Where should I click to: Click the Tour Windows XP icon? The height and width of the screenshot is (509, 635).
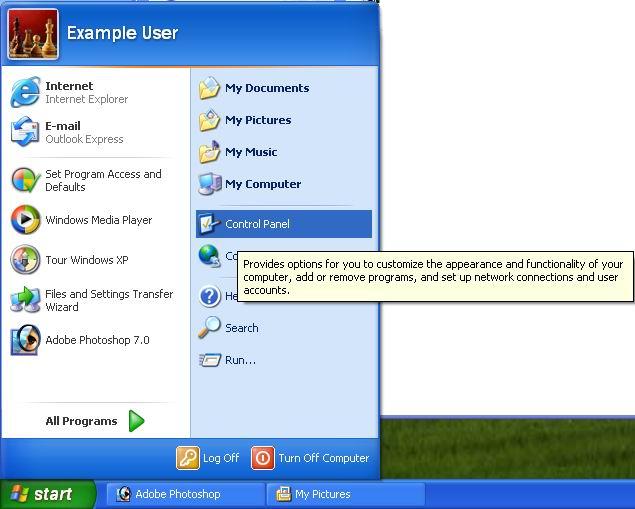tap(25, 260)
